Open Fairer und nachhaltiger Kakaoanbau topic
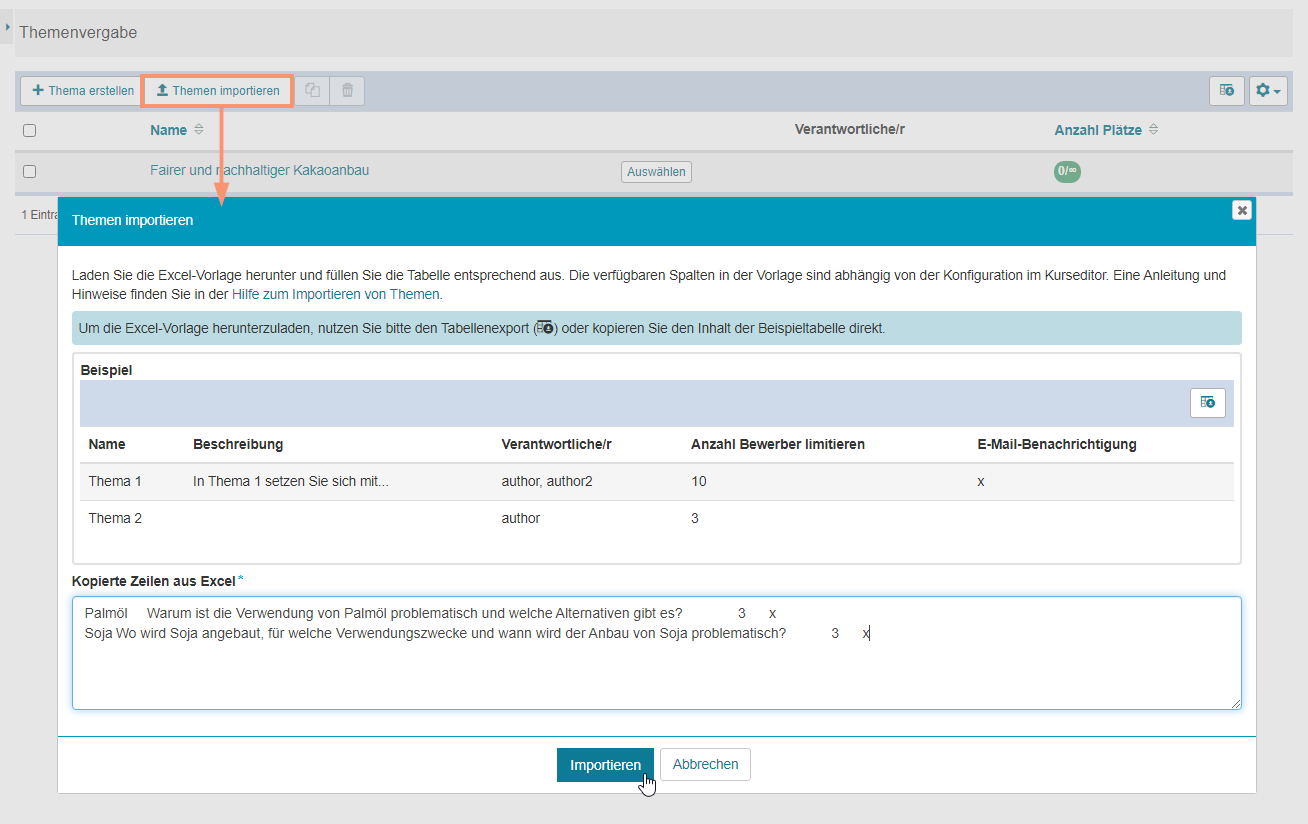The image size is (1308, 824). pyautogui.click(x=259, y=171)
